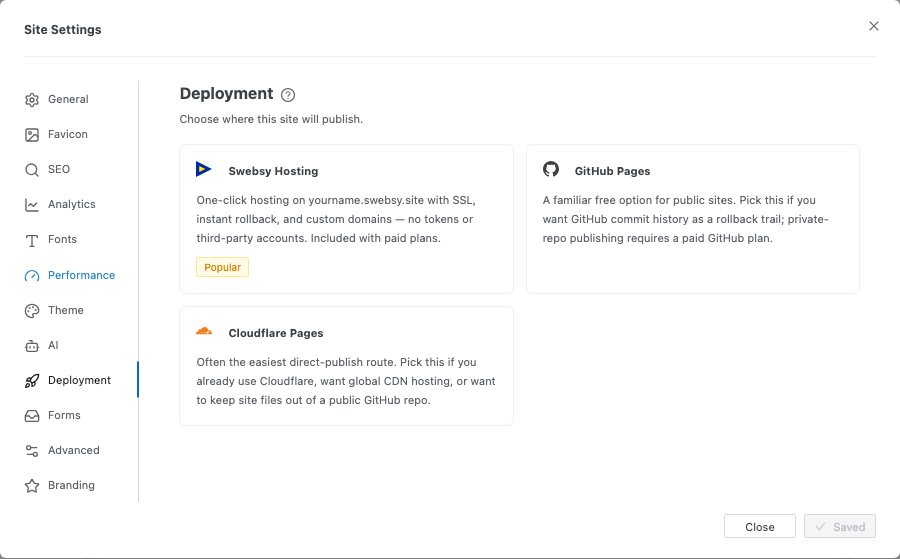
Task: Open the Performance section label
Action: click(x=82, y=275)
